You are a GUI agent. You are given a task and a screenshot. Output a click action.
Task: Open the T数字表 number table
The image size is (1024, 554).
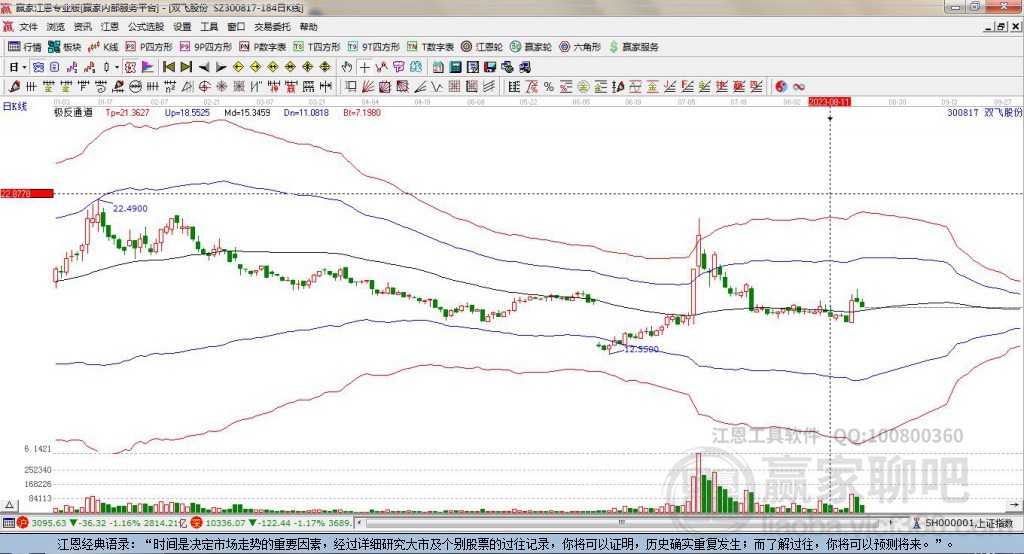(431, 47)
